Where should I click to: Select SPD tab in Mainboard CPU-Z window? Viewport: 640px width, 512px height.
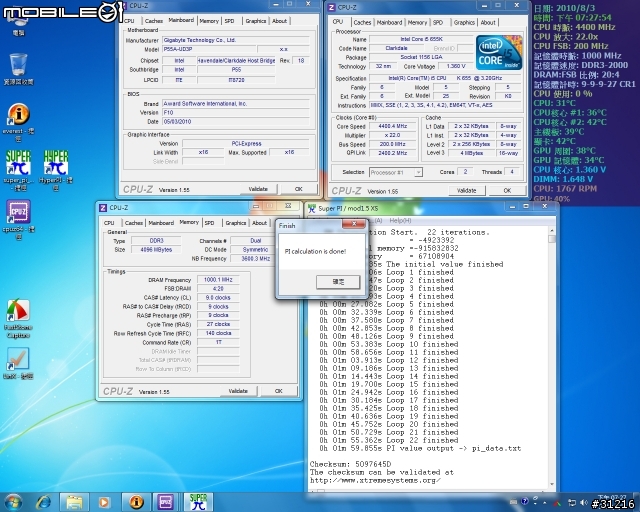point(229,21)
